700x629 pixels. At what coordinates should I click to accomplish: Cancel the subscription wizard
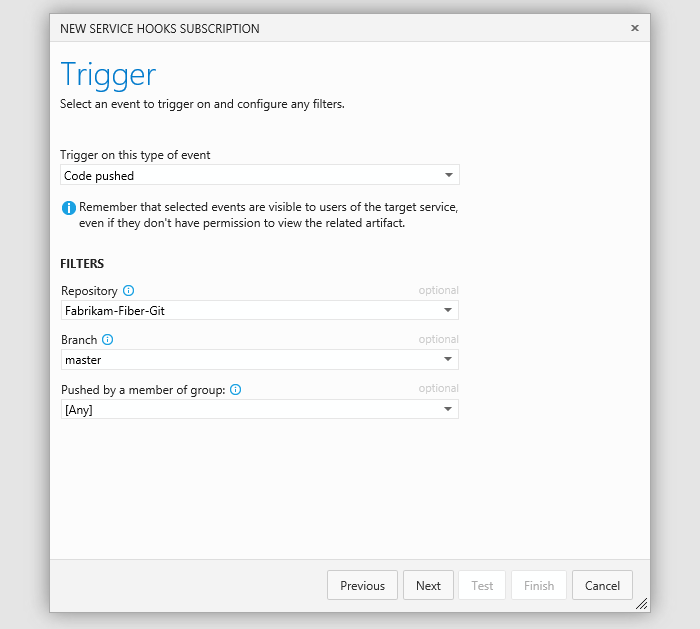(602, 585)
